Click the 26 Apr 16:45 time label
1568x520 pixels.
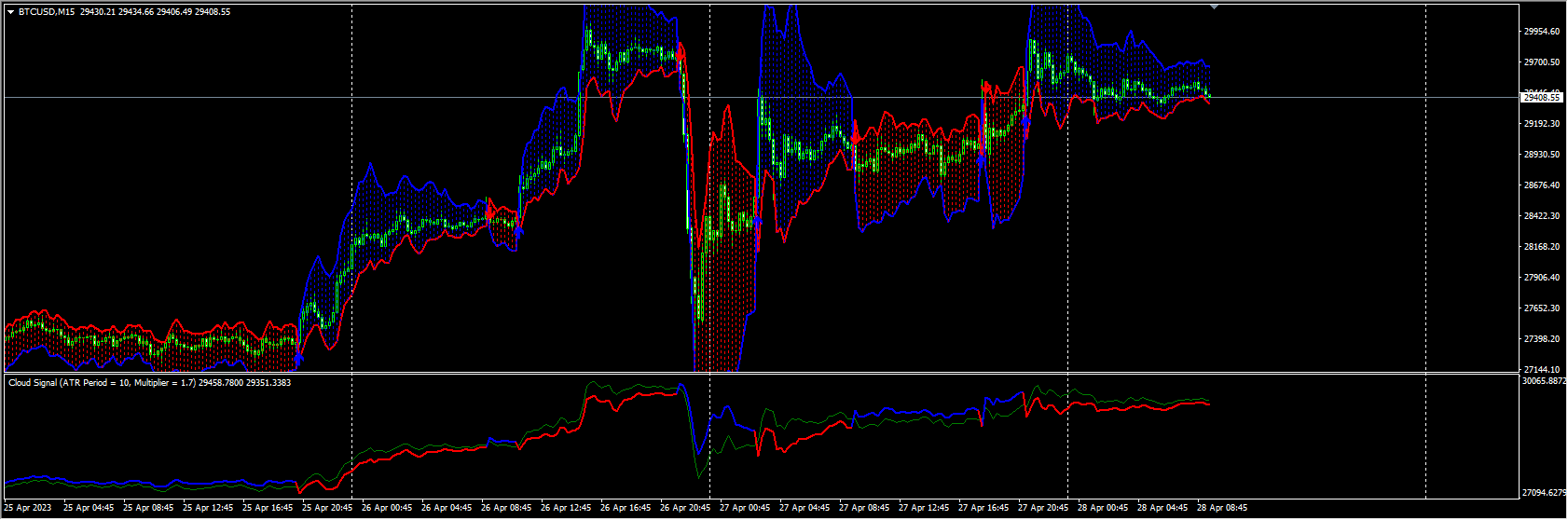click(626, 508)
